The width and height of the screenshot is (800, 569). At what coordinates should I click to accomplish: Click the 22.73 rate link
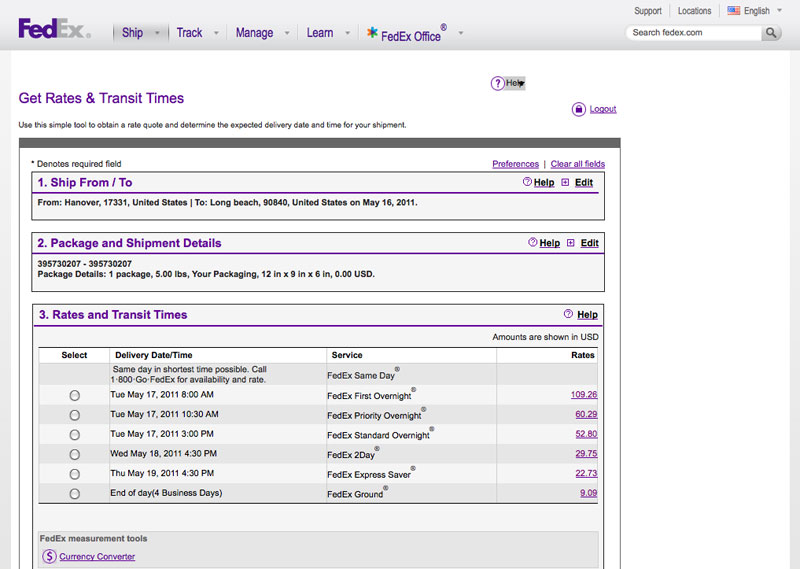(x=586, y=473)
